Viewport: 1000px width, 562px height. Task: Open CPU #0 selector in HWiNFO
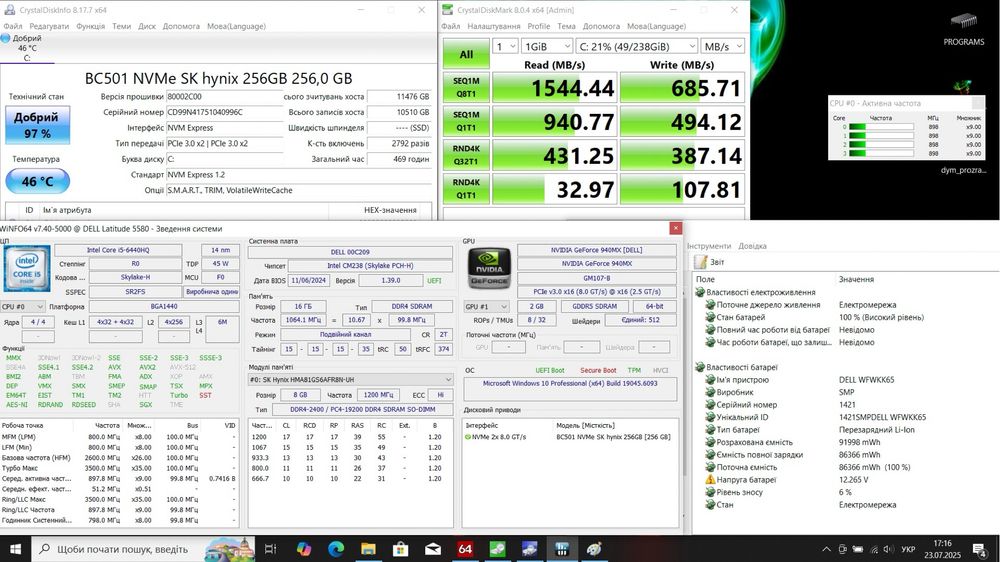point(23,307)
